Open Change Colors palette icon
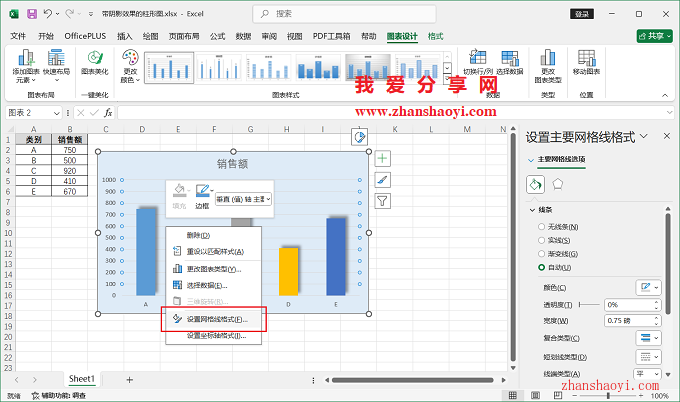680x402 pixels. (130, 57)
